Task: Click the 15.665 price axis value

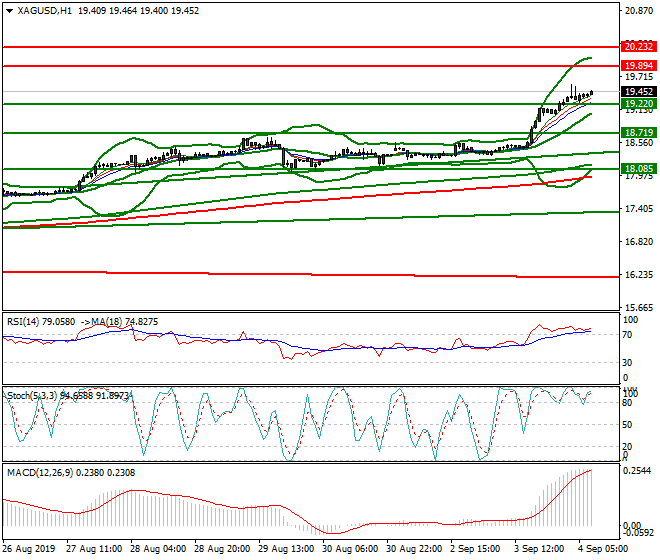Action: point(639,308)
